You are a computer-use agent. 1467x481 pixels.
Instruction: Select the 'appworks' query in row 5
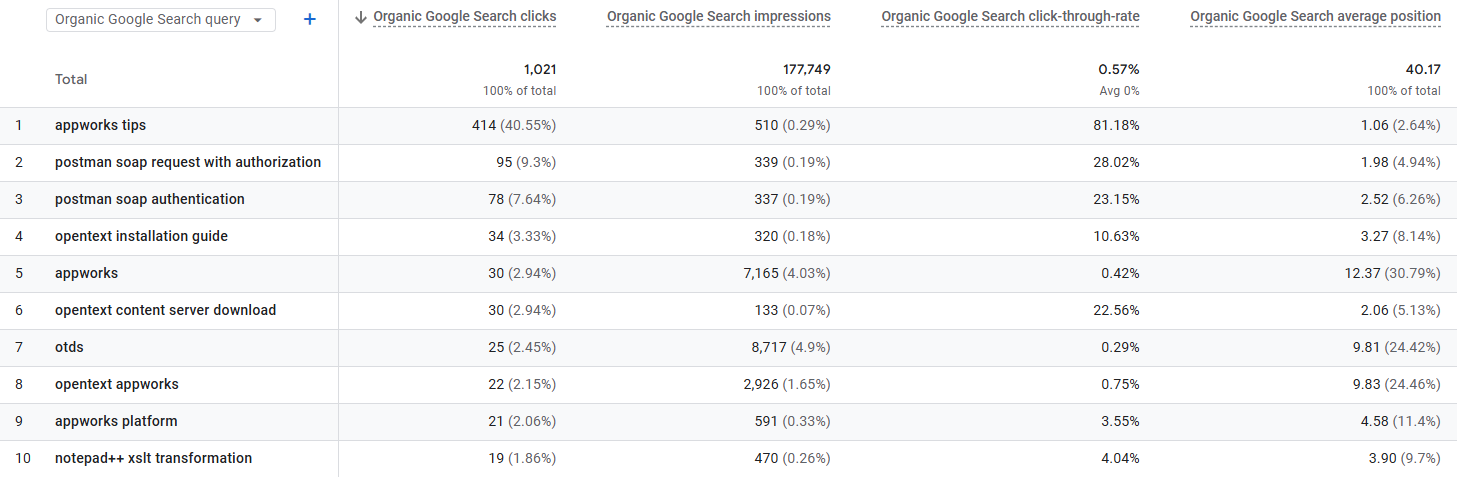[x=86, y=274]
